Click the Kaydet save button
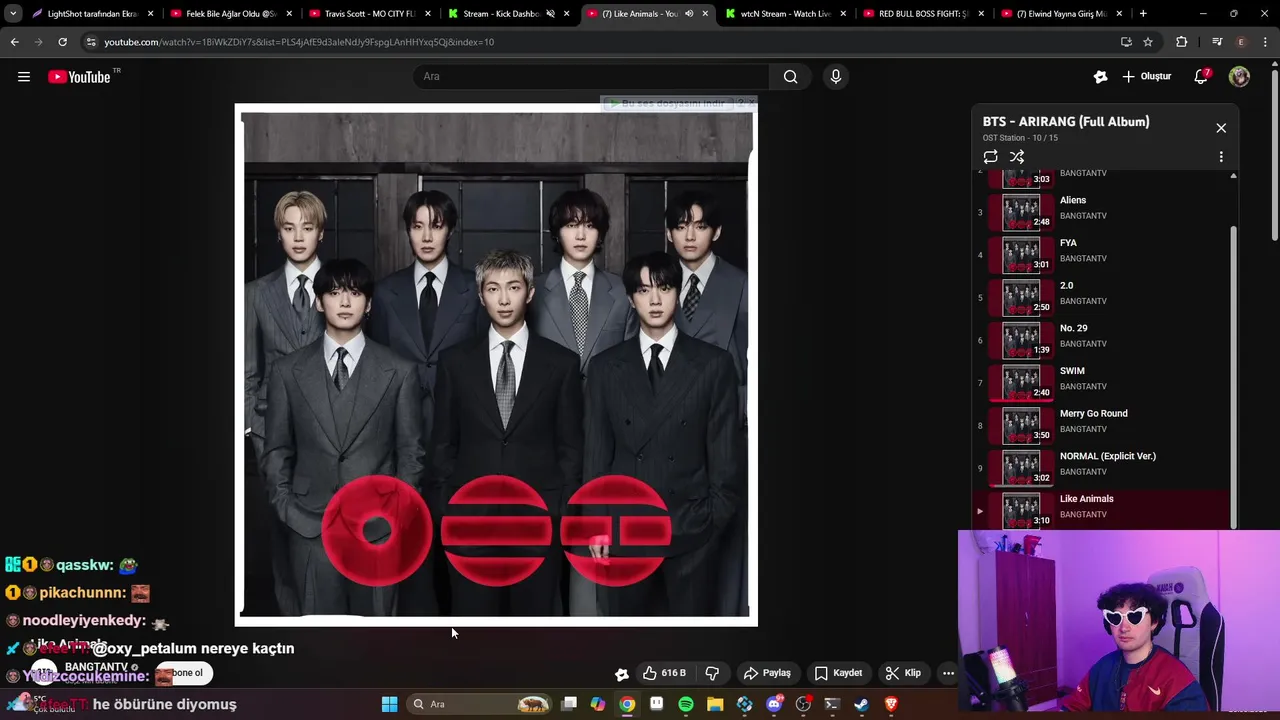1280x720 pixels. click(838, 673)
